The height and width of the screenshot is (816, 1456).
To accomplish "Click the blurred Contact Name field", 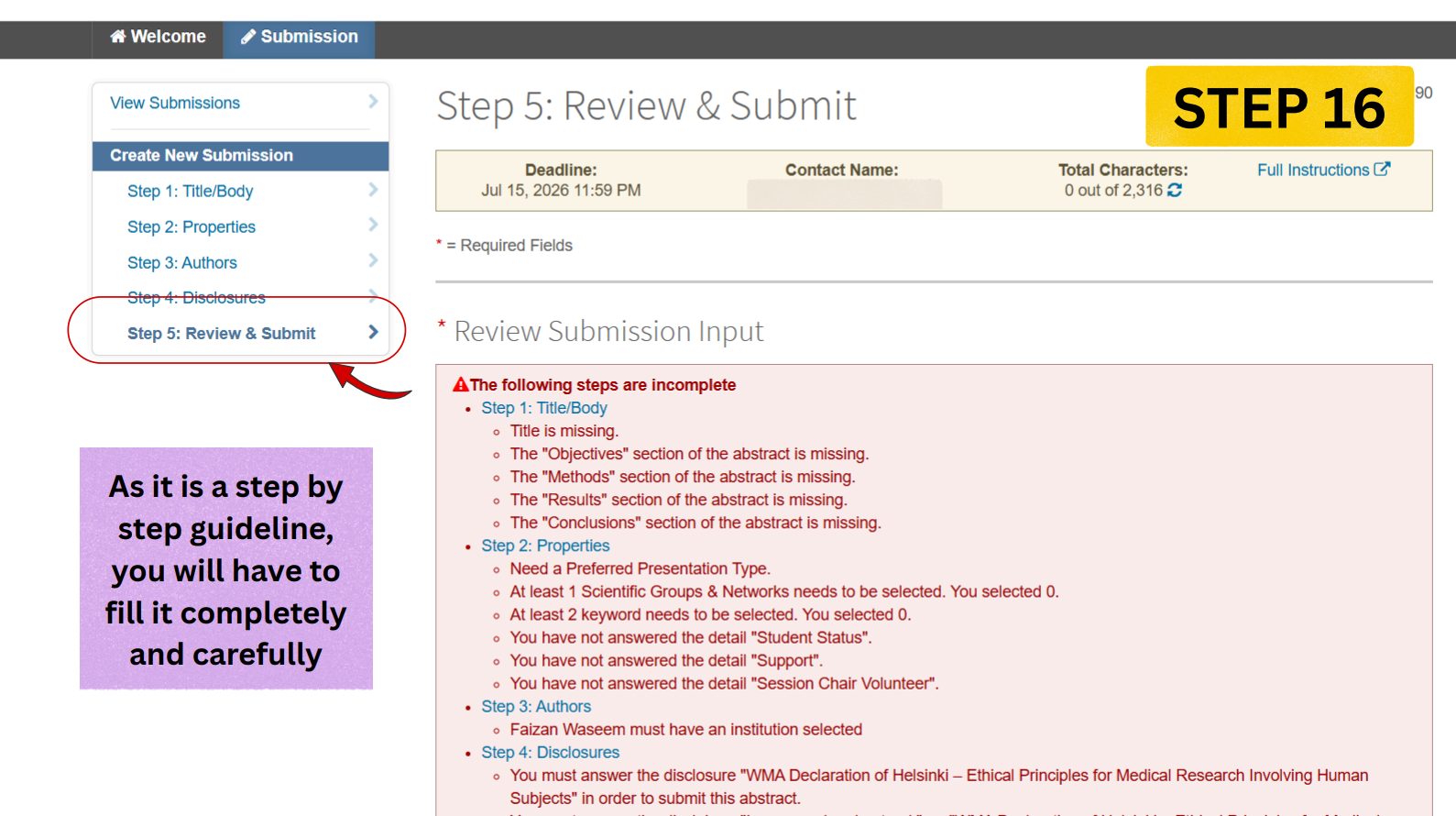I will 844,193.
